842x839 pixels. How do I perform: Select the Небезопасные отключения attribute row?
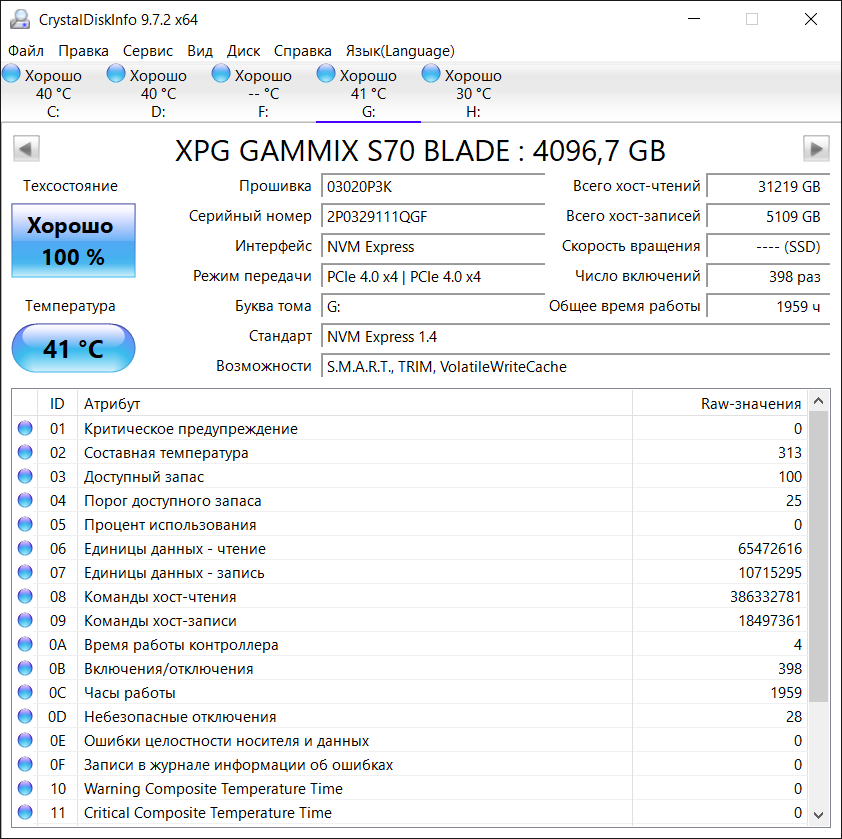click(x=409, y=717)
